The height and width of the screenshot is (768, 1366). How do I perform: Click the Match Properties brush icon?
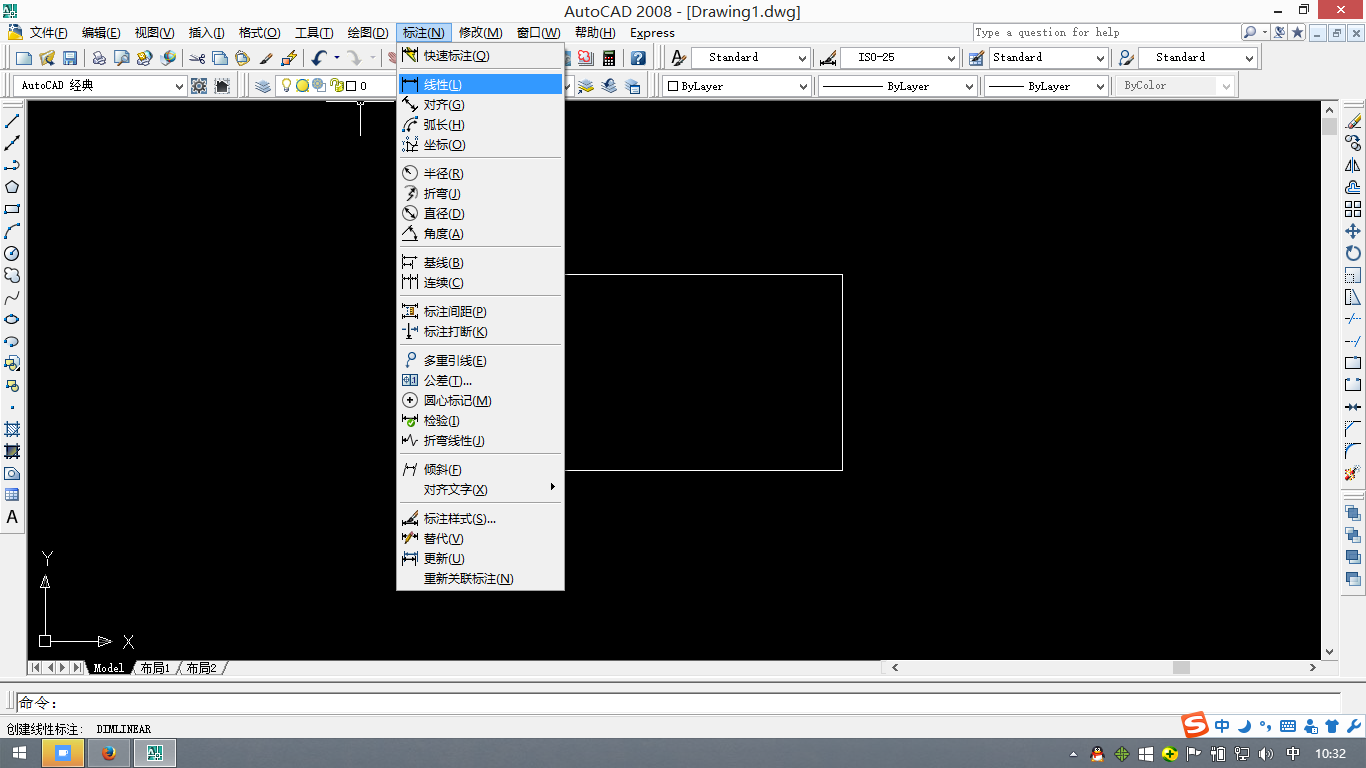click(266, 58)
